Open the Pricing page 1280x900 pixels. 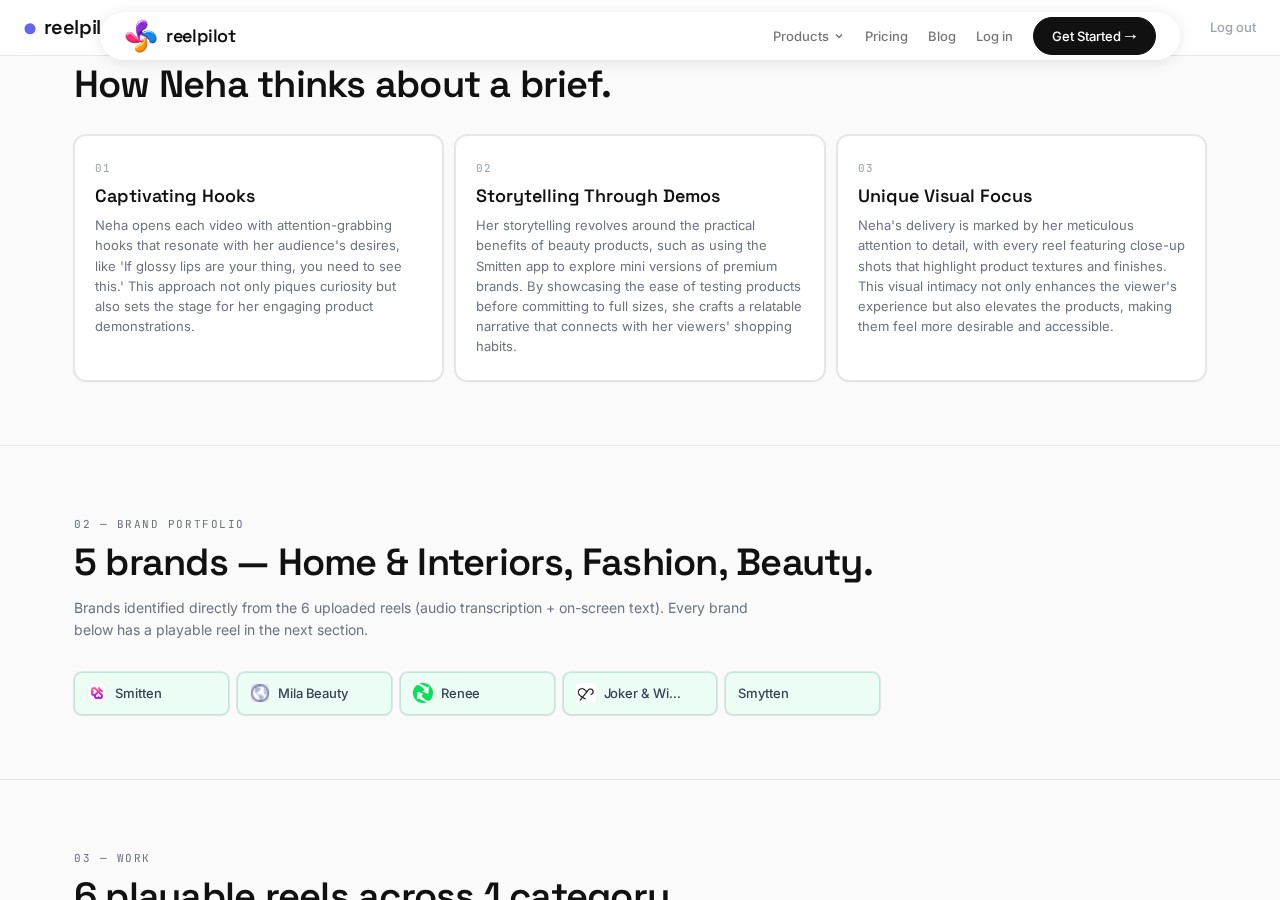tap(886, 36)
